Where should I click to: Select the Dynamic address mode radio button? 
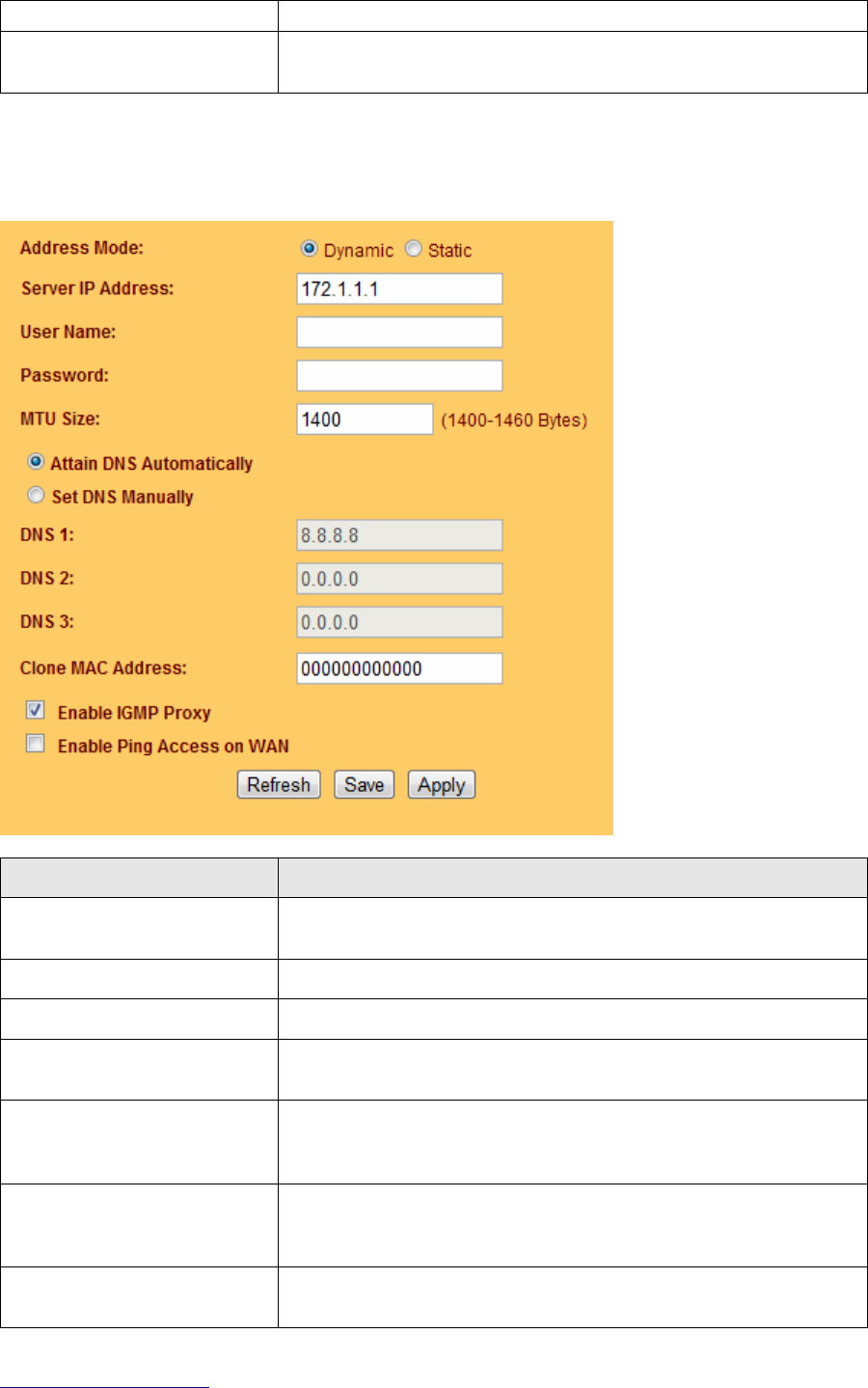[309, 249]
